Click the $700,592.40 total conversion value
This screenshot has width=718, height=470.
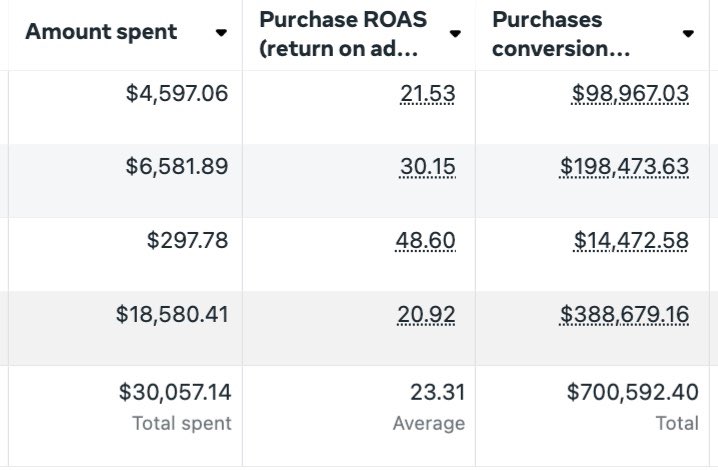click(632, 392)
